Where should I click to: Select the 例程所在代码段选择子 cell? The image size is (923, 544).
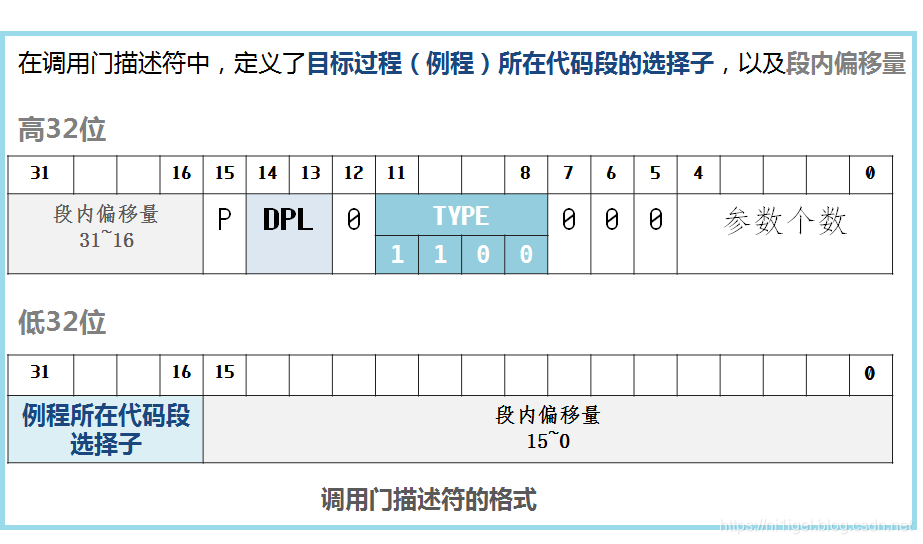coord(105,429)
